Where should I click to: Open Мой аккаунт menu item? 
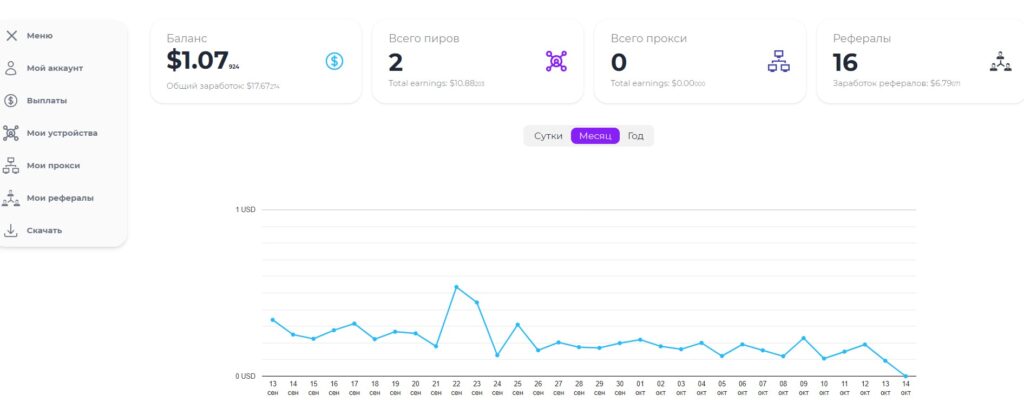pyautogui.click(x=55, y=69)
